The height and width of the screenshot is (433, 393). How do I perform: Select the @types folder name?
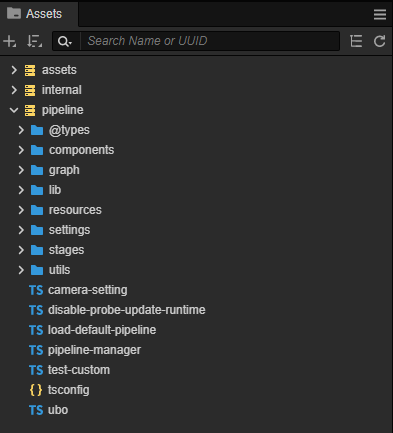click(x=69, y=130)
